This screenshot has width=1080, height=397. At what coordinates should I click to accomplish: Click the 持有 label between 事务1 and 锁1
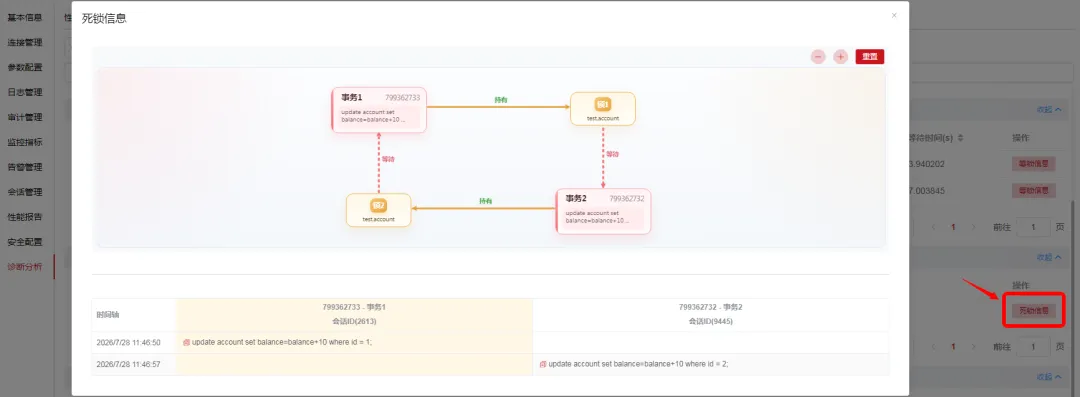point(501,100)
